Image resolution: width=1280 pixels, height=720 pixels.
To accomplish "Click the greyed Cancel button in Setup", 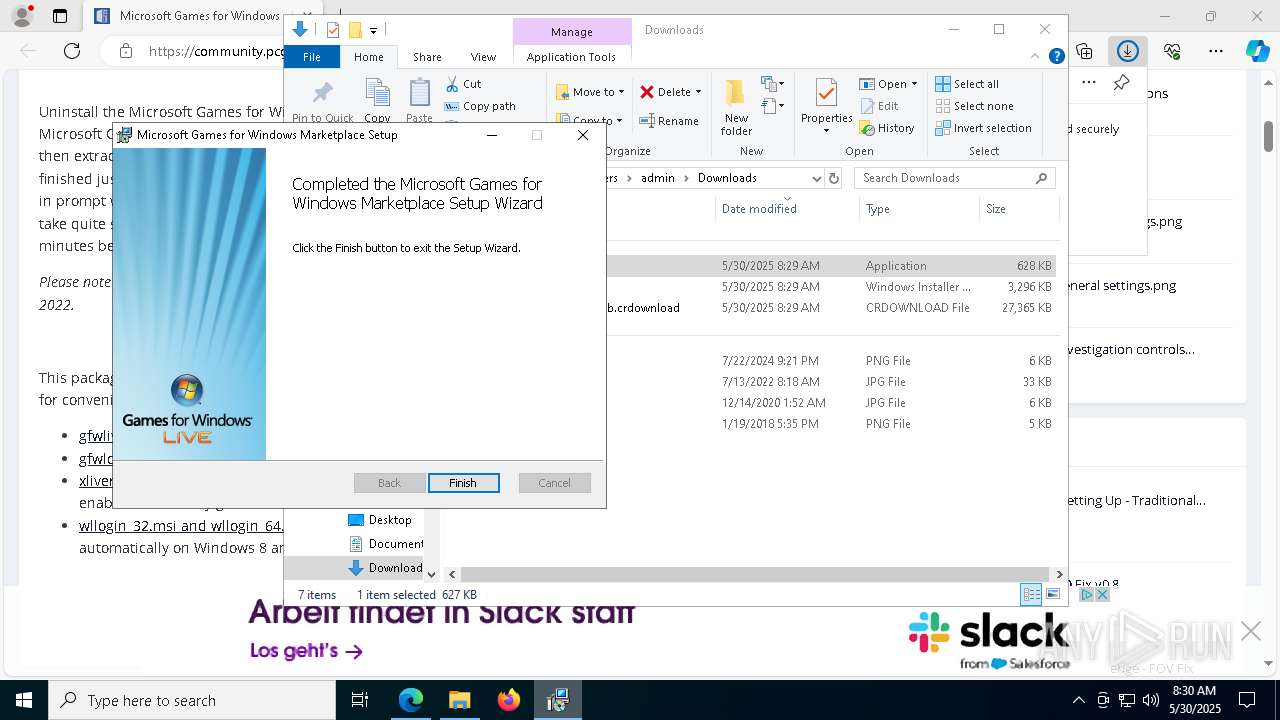I will 554,483.
